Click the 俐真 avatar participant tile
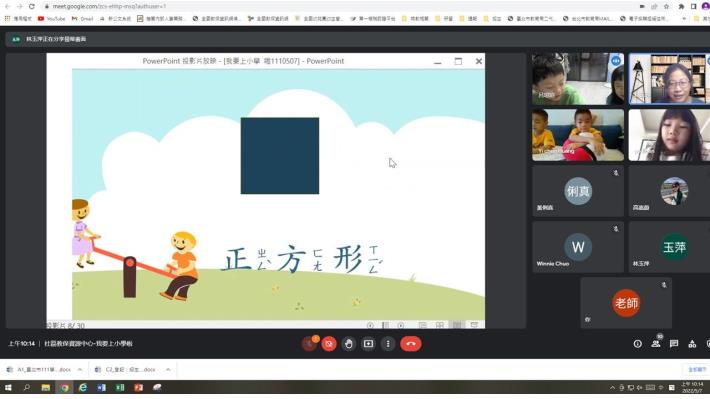710x399 pixels. [x=578, y=191]
